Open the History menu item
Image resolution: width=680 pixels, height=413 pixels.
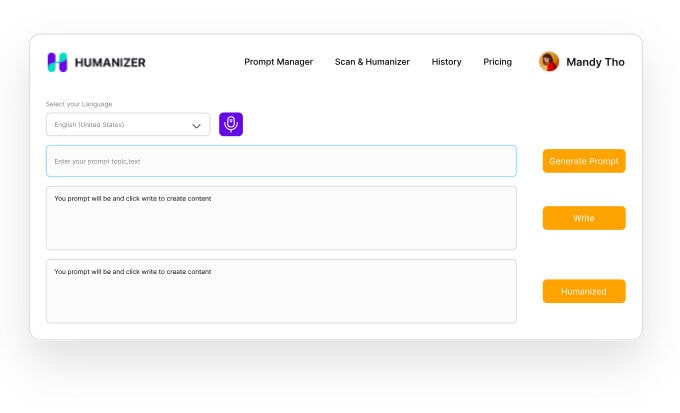[446, 62]
